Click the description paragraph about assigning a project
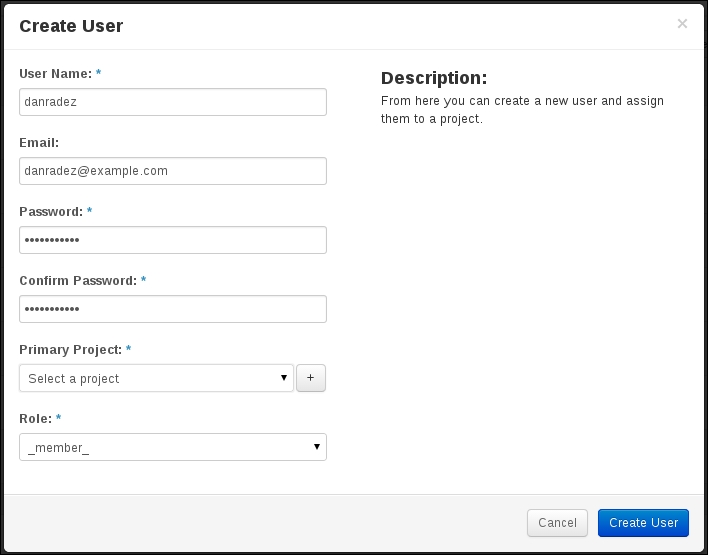 coord(522,110)
